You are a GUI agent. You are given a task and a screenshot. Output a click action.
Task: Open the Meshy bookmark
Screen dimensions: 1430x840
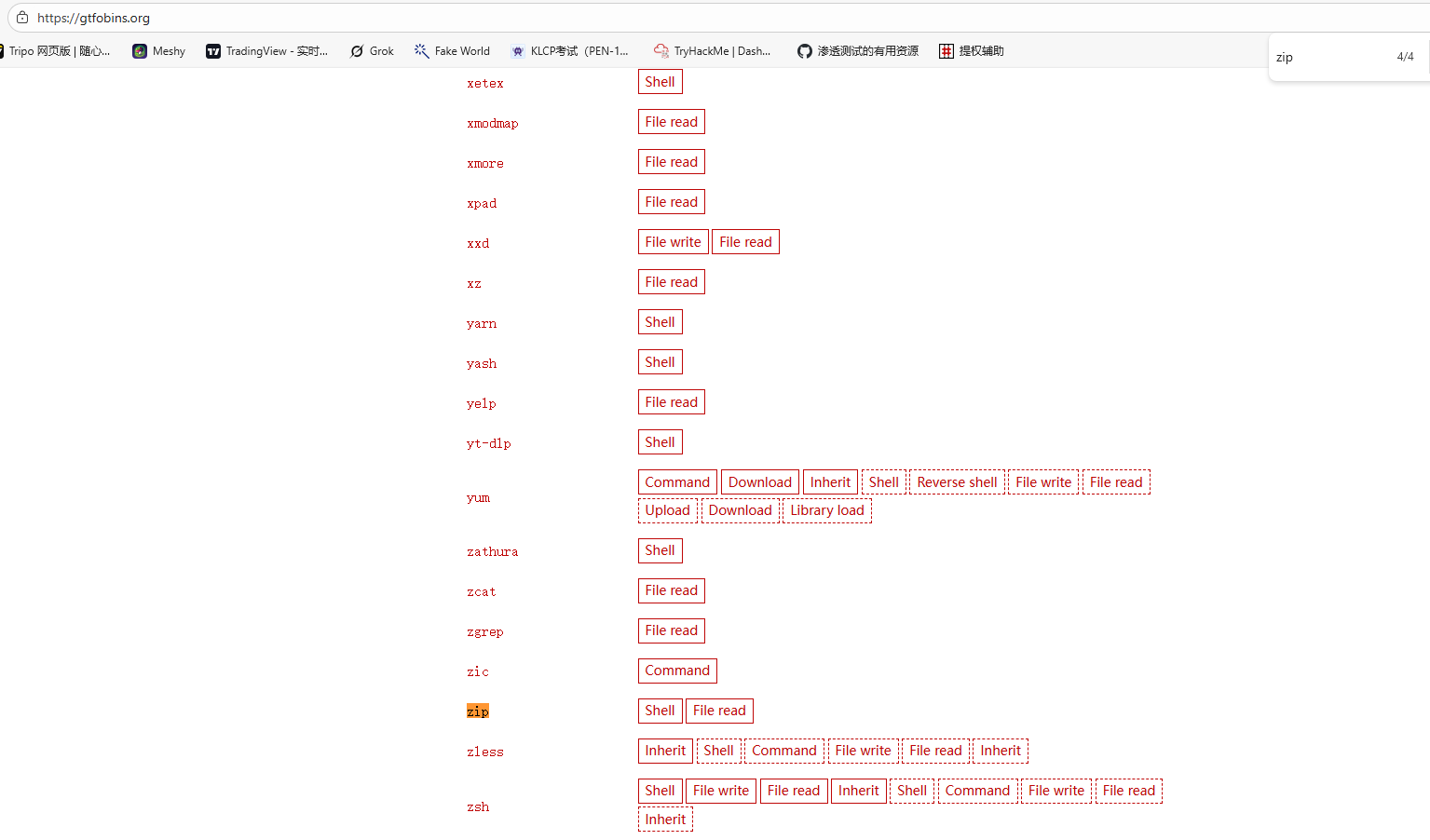[x=158, y=51]
